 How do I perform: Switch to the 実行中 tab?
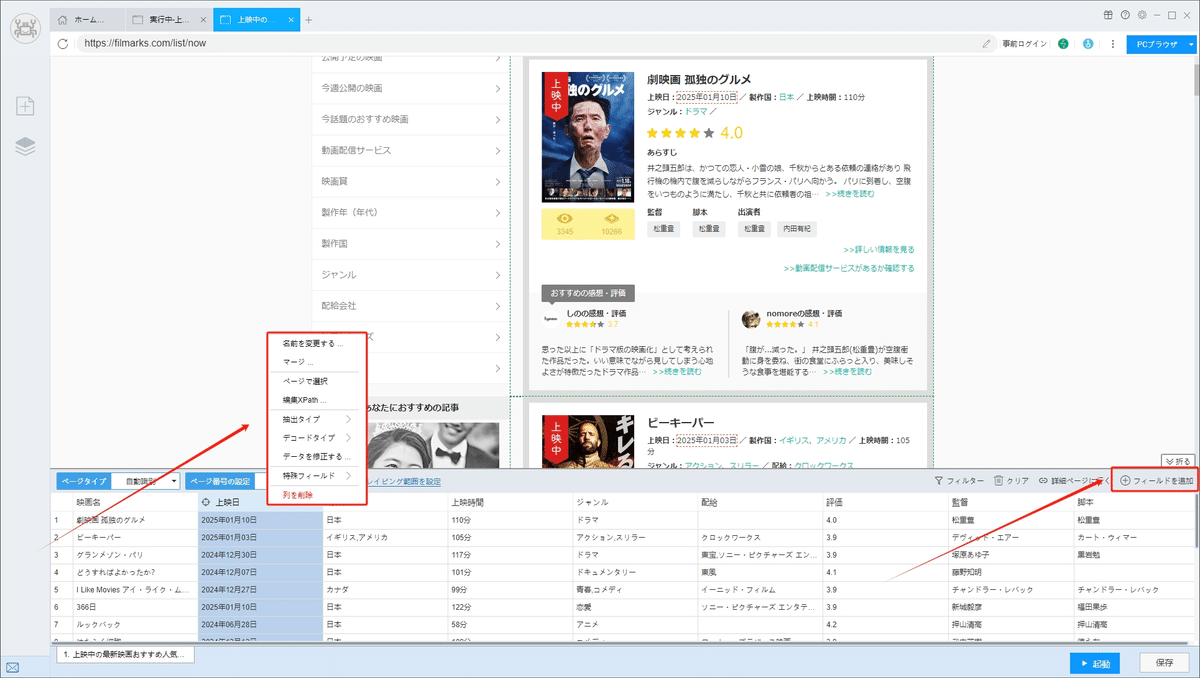pyautogui.click(x=170, y=19)
